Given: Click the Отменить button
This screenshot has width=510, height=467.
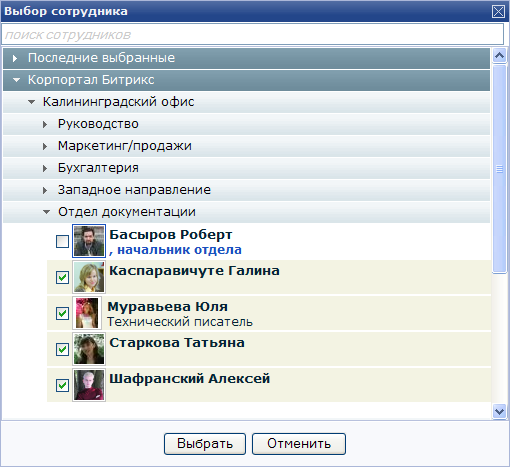Looking at the screenshot, I should pos(299,444).
